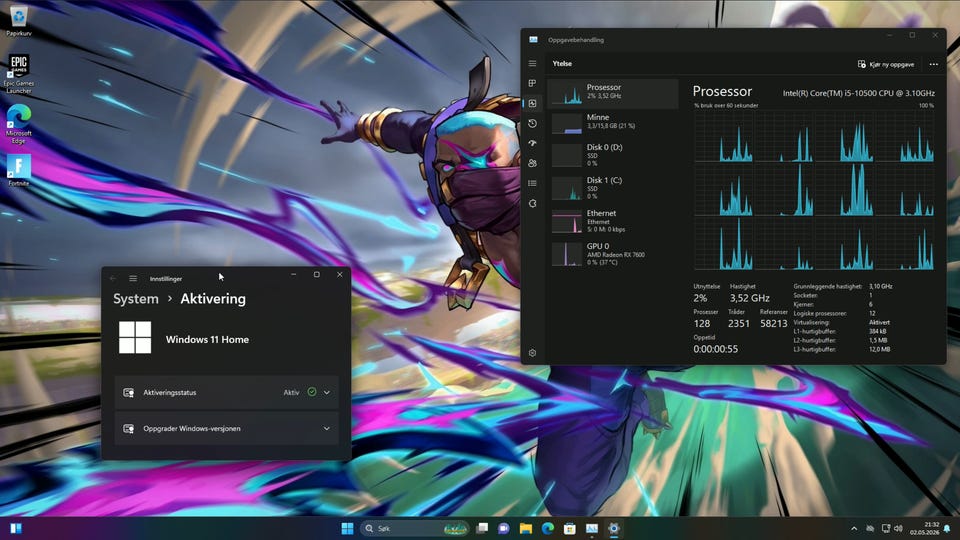Select Disk 0 (D:) performance entry
960x540 pixels.
tap(613, 155)
